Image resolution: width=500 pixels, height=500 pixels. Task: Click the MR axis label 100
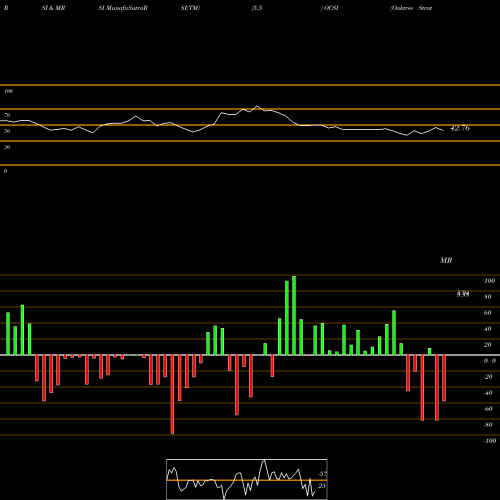tap(489, 281)
